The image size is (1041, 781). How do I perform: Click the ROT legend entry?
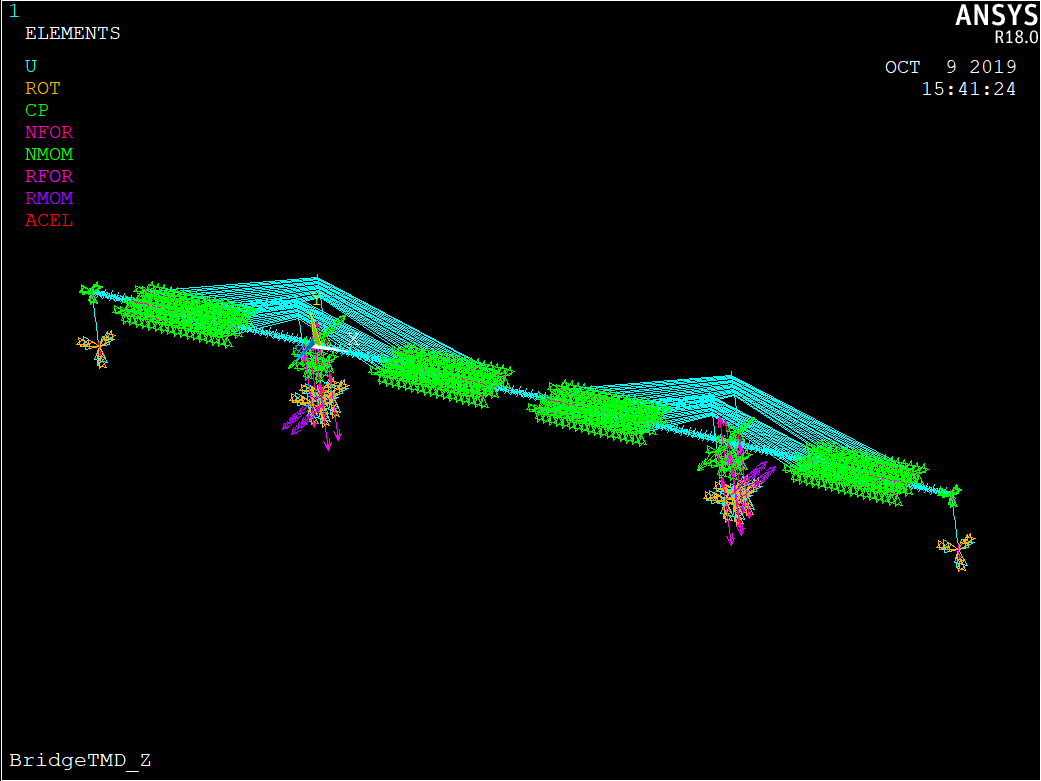coord(42,88)
